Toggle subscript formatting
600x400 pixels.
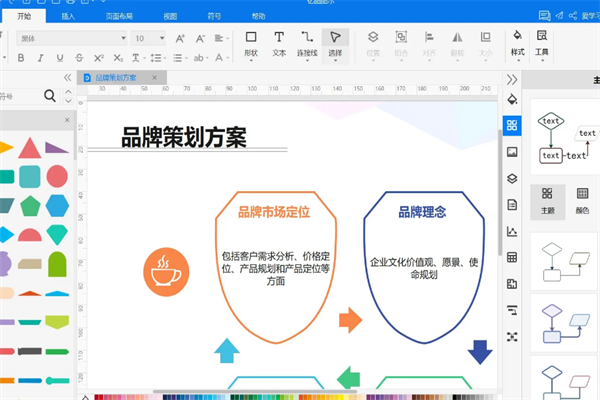tap(118, 58)
